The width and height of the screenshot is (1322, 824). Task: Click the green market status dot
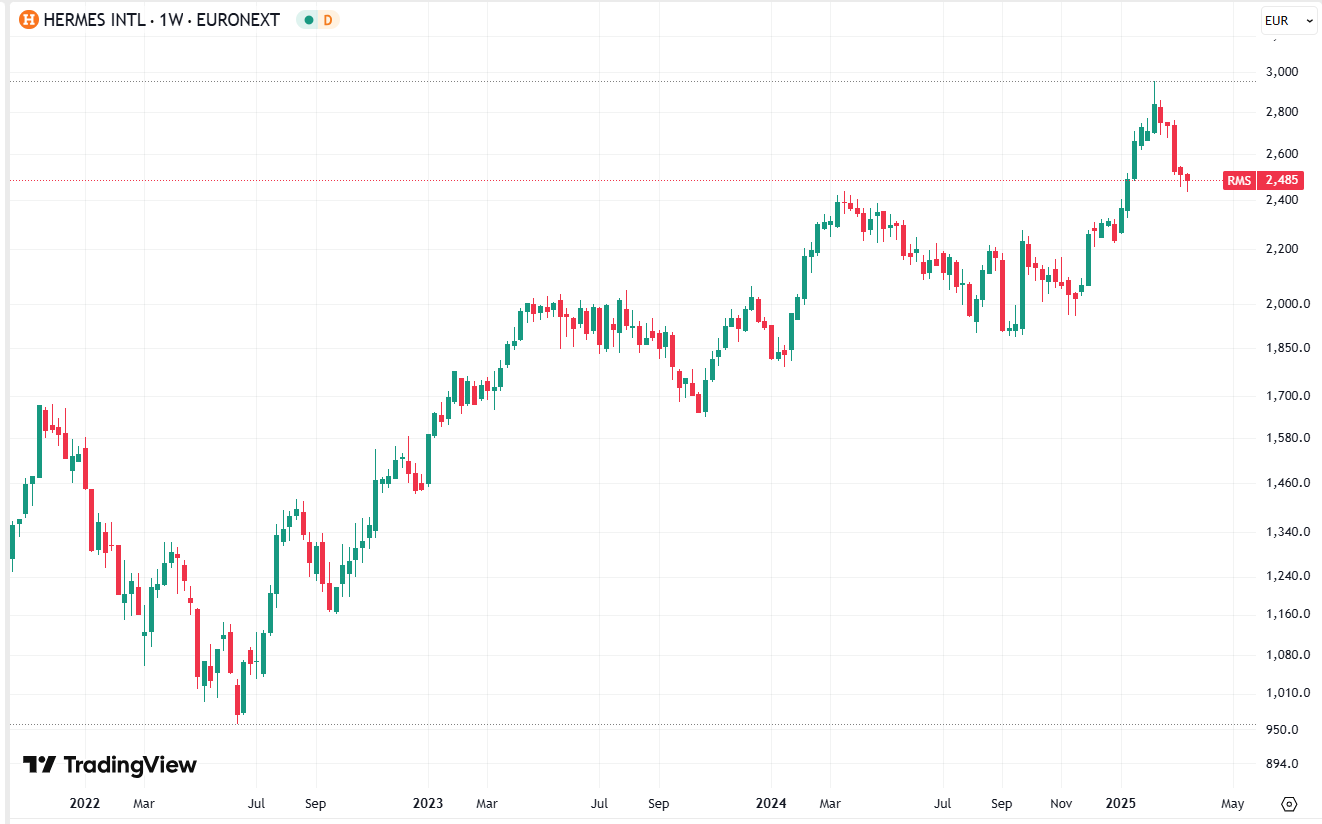pos(308,20)
